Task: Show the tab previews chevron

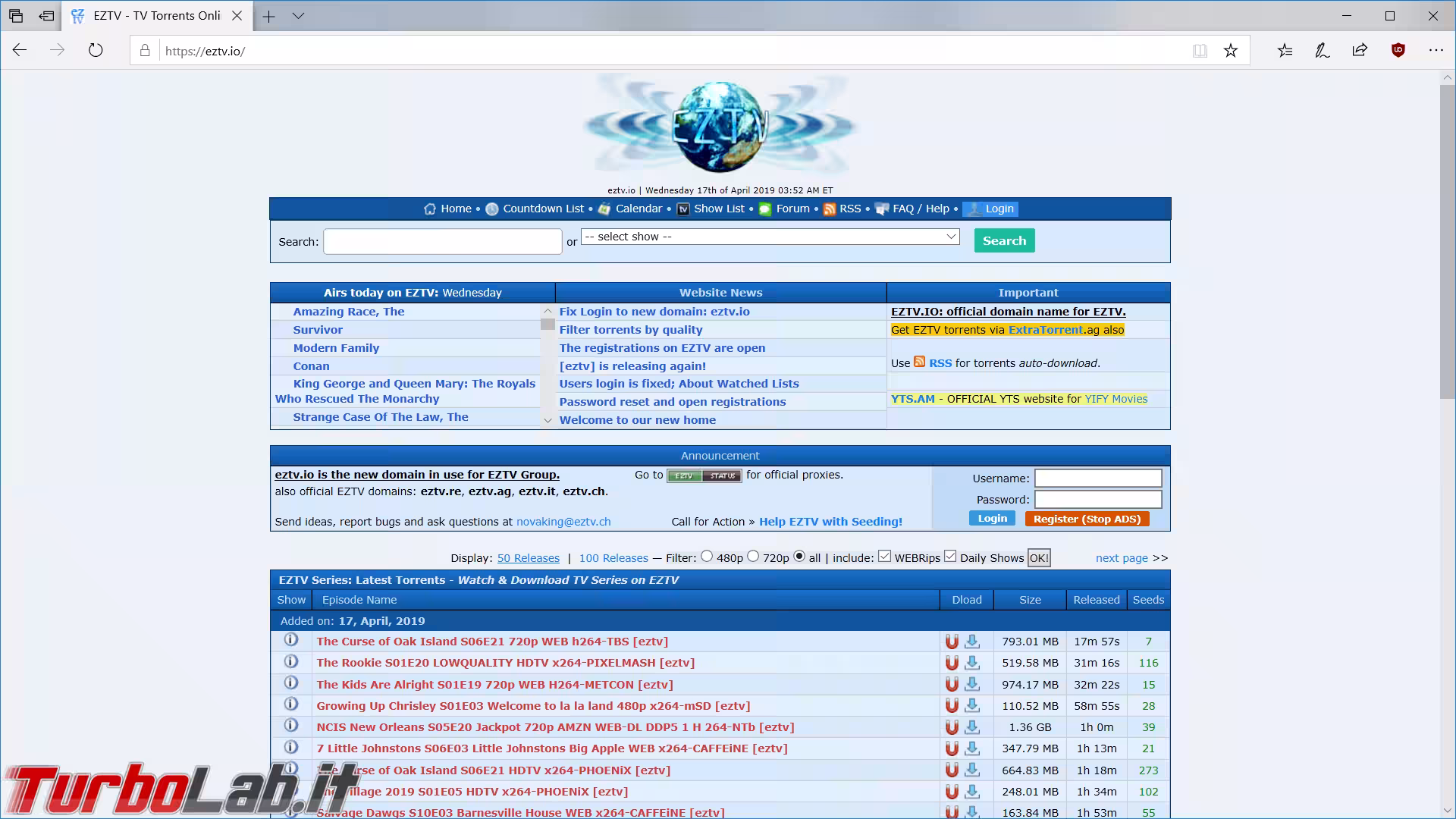Action: [x=298, y=16]
